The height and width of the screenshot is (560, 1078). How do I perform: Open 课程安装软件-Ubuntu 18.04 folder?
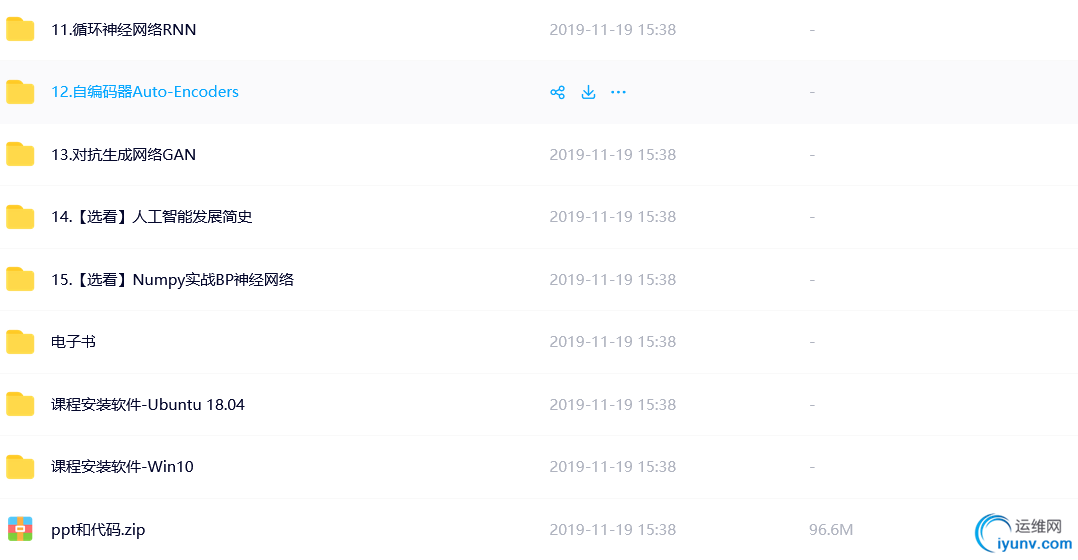tap(148, 405)
